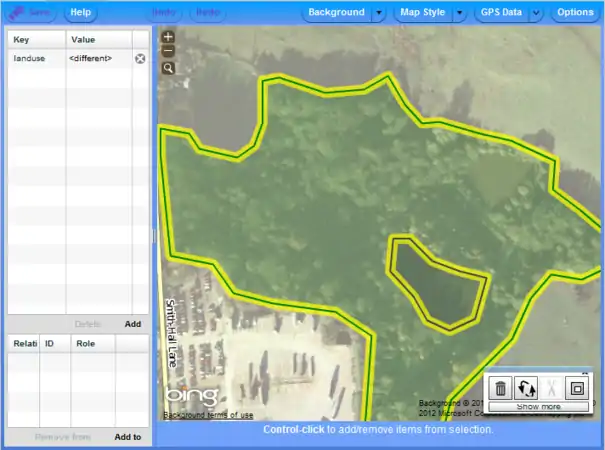Open the Options menu
The height and width of the screenshot is (450, 605).
click(x=575, y=13)
